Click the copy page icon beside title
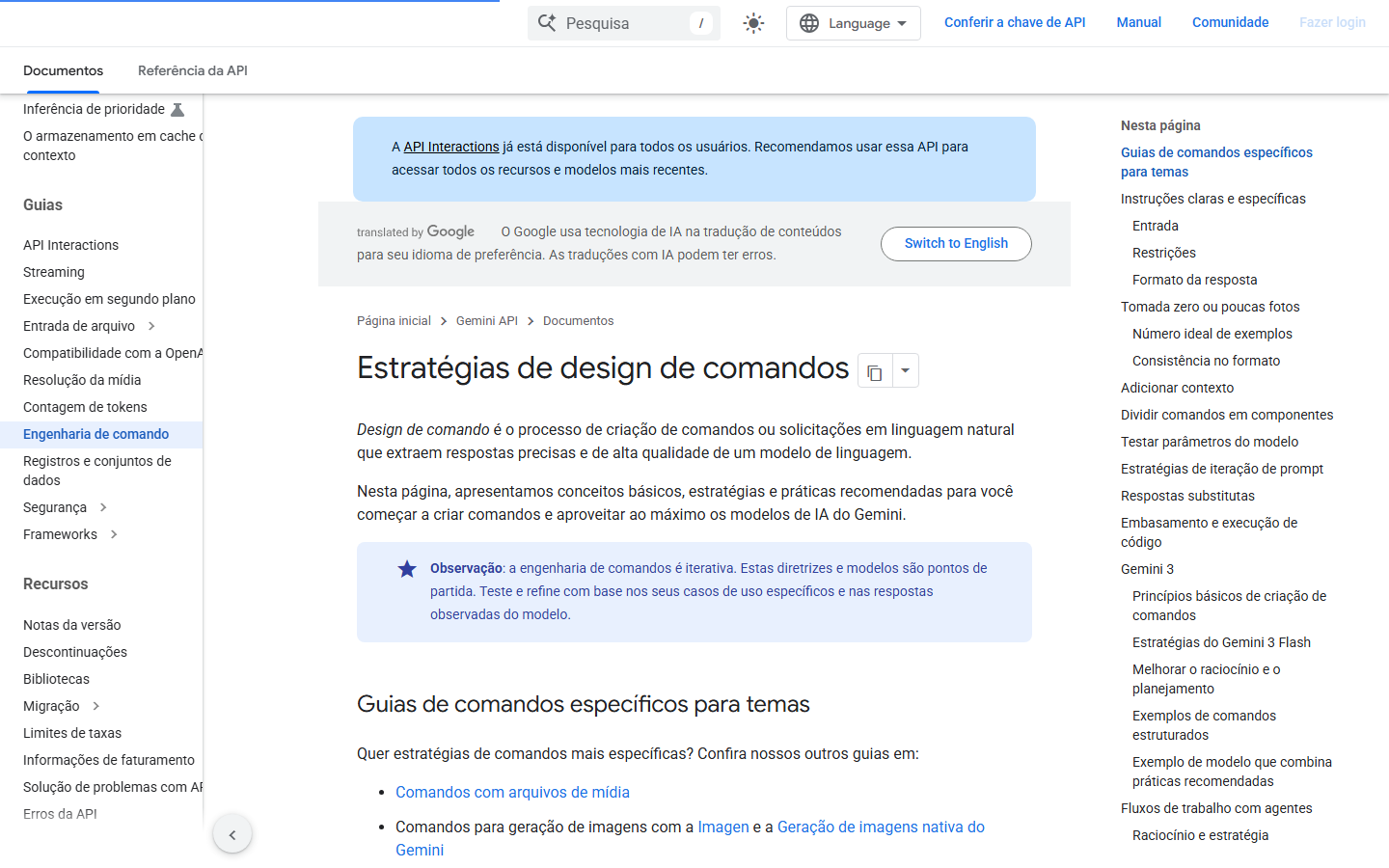The height and width of the screenshot is (868, 1389). point(875,371)
